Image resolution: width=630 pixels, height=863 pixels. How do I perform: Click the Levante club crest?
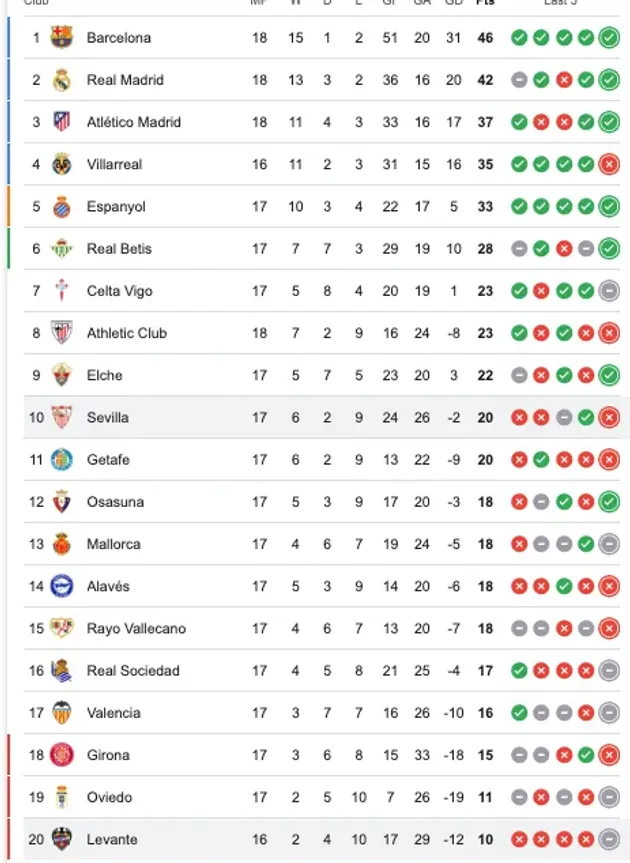click(63, 839)
